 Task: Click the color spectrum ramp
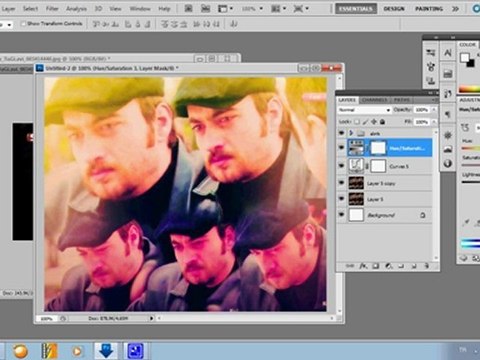[x=469, y=89]
